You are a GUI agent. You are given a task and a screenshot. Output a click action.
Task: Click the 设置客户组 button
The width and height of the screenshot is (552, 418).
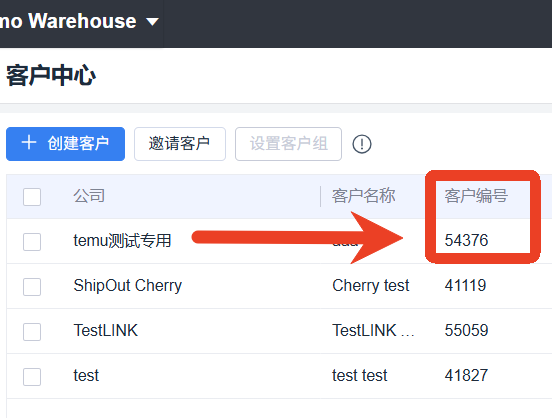pos(288,144)
